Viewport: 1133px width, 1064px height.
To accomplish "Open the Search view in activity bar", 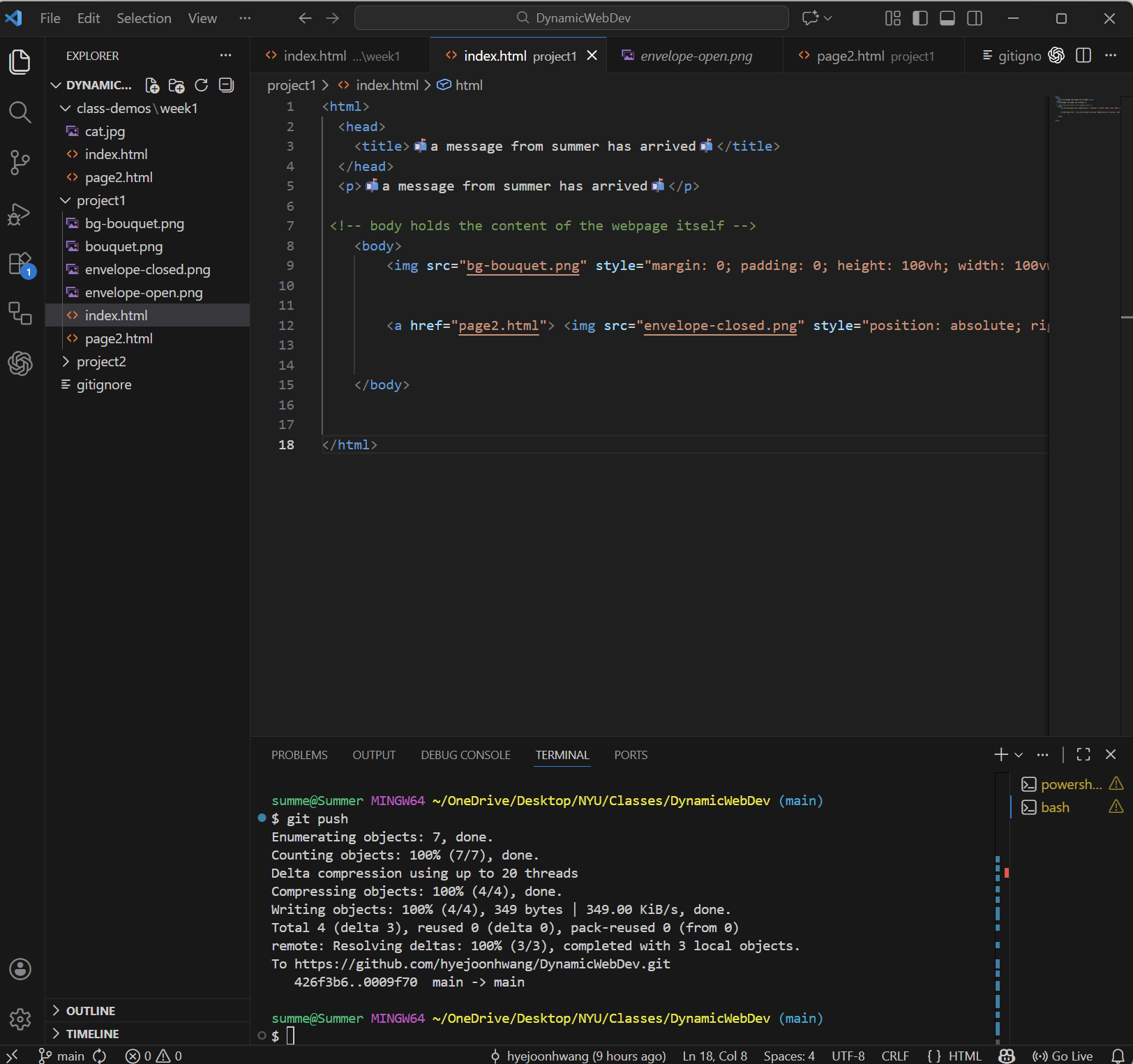I will coord(20,112).
